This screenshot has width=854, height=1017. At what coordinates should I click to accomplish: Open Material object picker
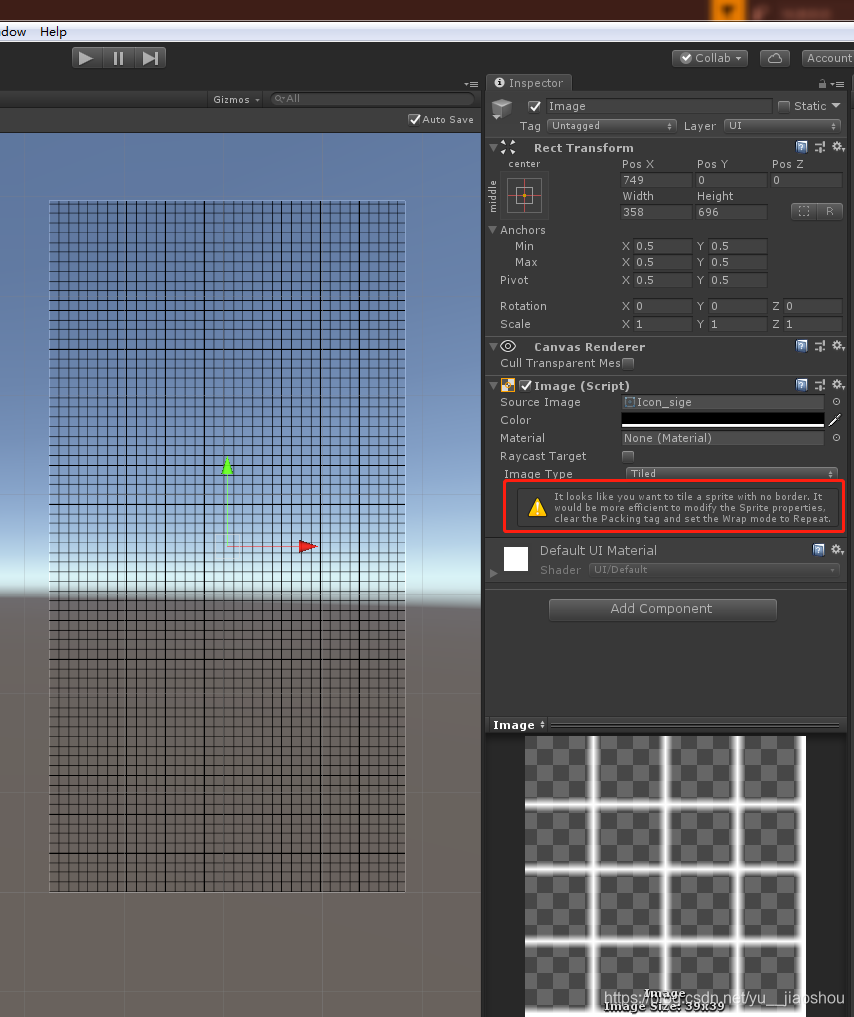pyautogui.click(x=836, y=438)
